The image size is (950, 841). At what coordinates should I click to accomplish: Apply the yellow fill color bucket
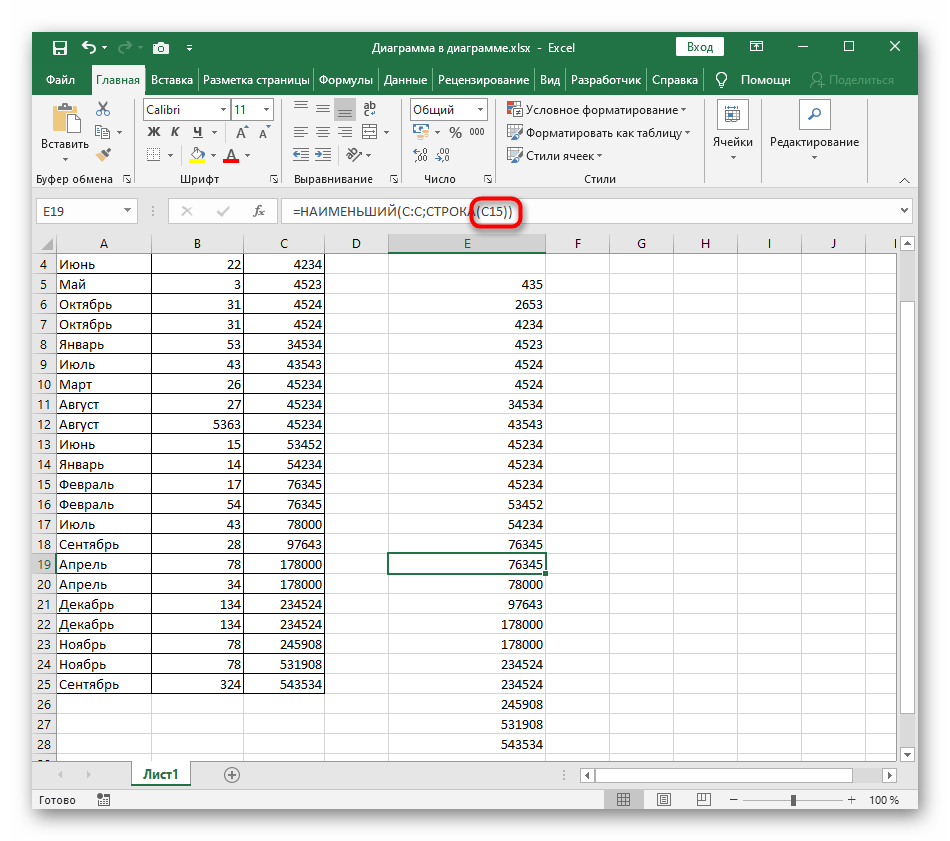pos(197,155)
